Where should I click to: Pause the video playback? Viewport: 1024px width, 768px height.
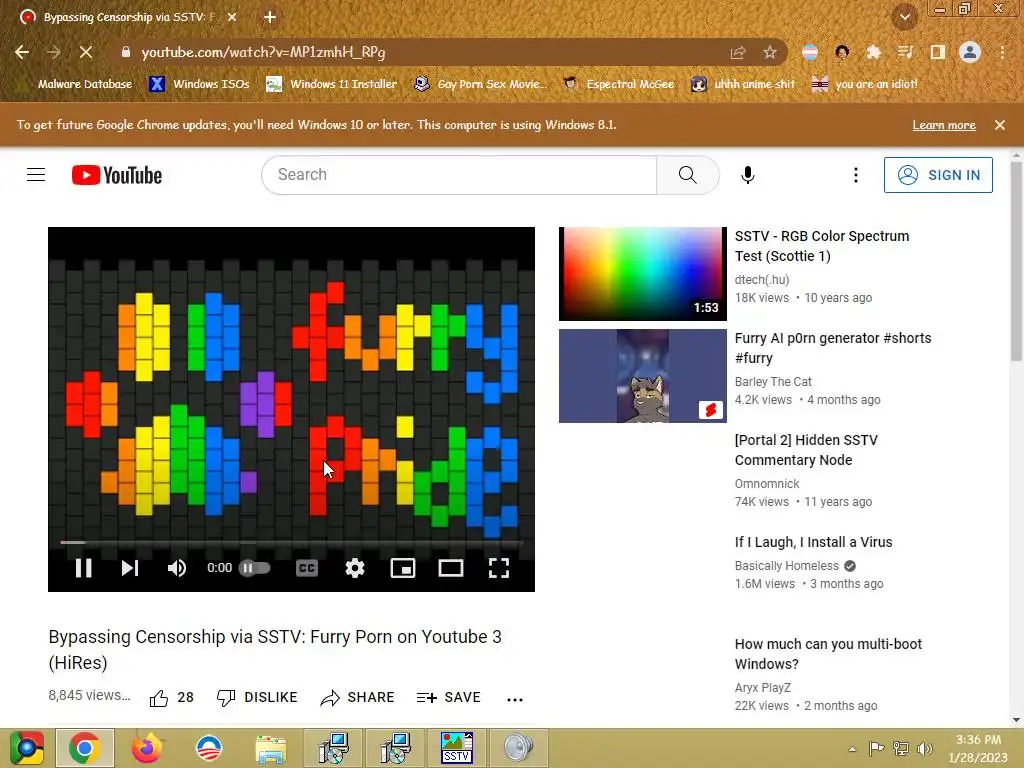click(84, 568)
